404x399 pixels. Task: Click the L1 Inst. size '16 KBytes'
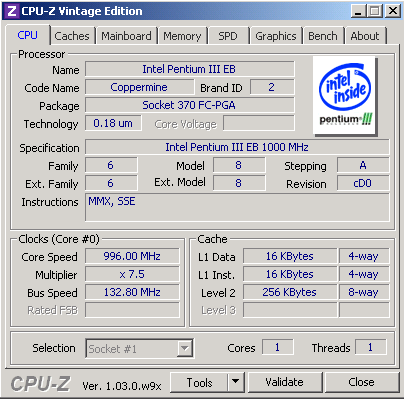tap(290, 274)
